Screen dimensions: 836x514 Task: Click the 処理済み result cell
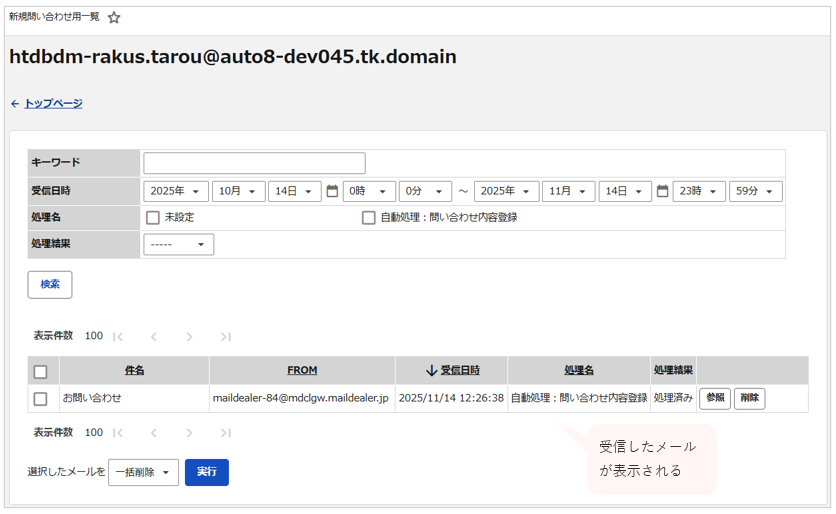673,398
